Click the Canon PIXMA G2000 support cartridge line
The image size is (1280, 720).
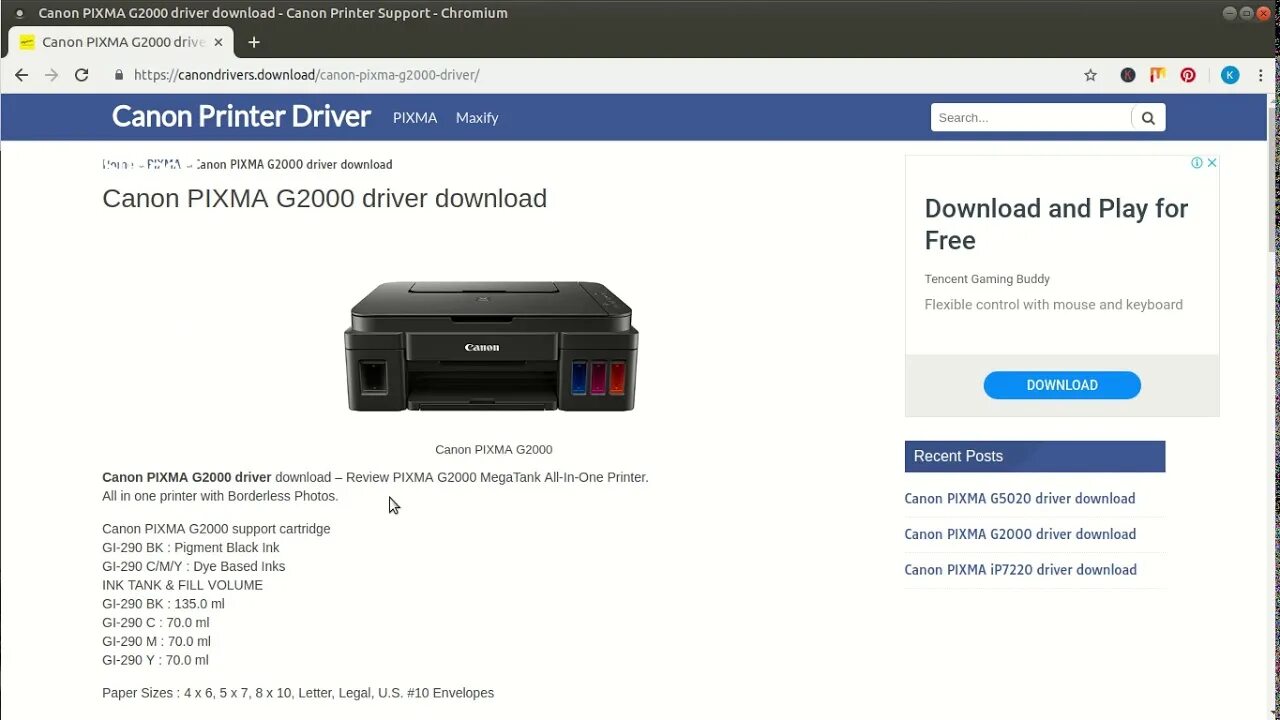coord(216,529)
